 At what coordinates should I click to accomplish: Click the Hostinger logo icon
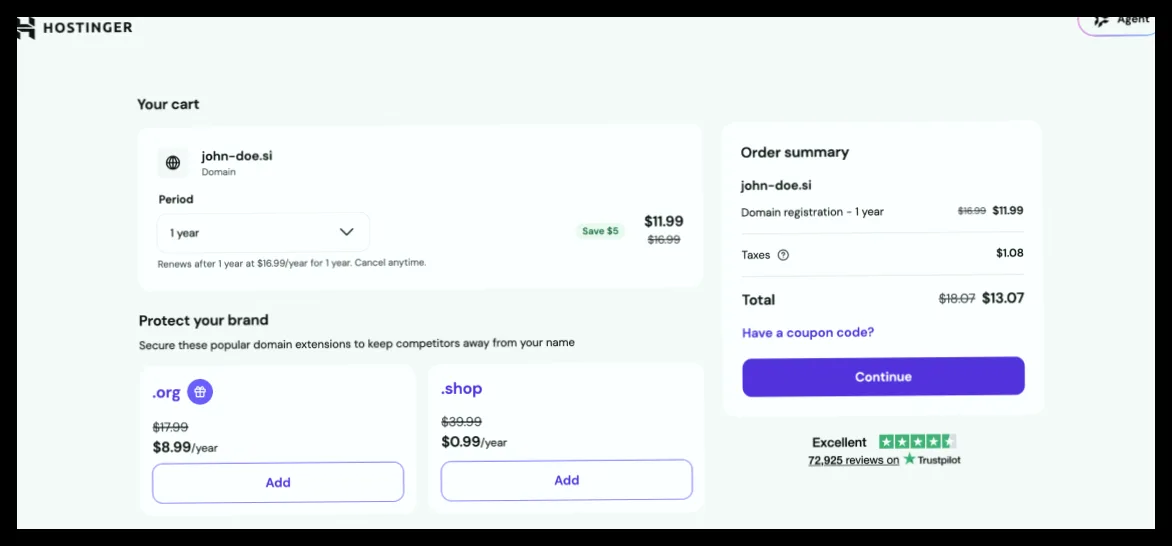coord(26,28)
